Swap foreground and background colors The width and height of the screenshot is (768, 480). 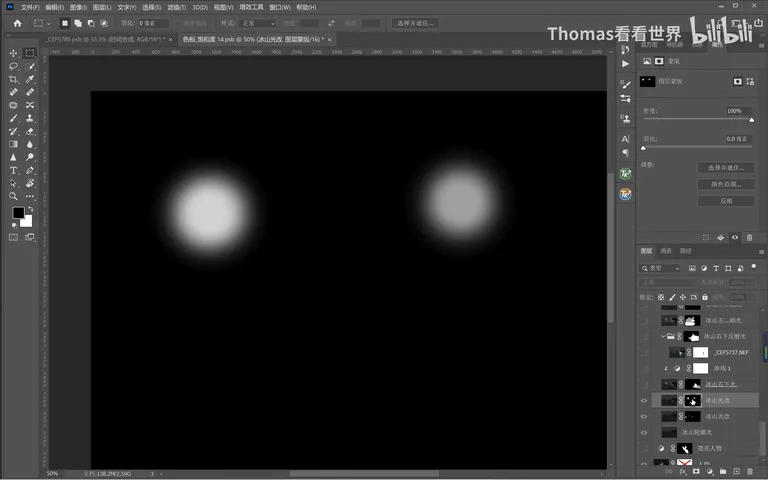[x=31, y=209]
